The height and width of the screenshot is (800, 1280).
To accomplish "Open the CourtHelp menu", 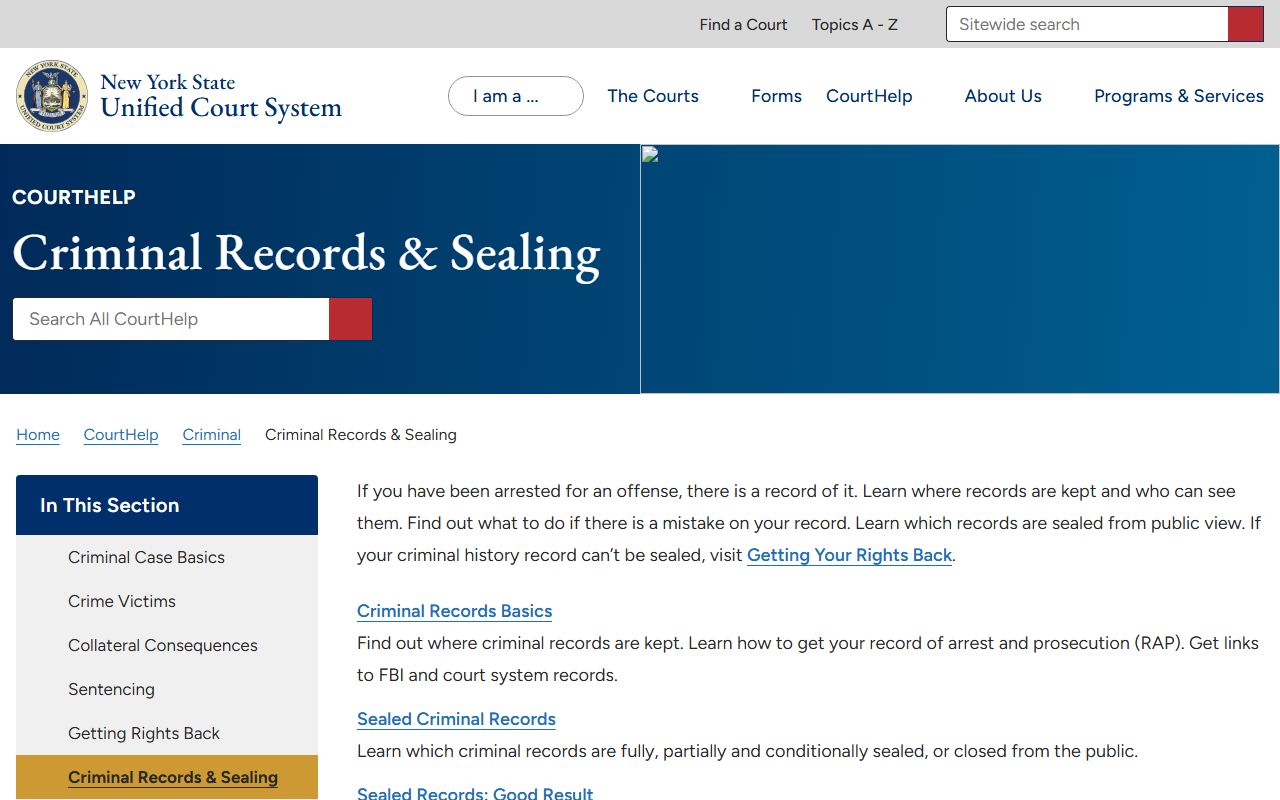I will point(869,96).
